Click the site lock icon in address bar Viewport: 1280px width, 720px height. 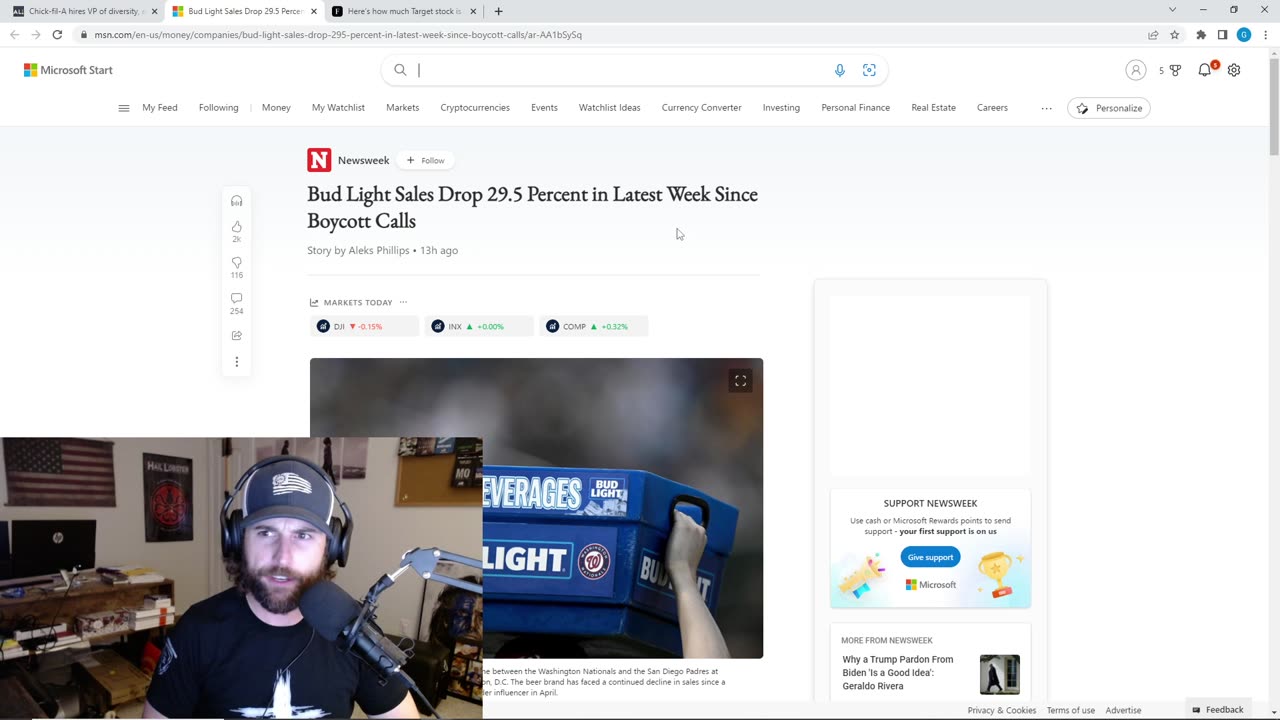tap(84, 34)
